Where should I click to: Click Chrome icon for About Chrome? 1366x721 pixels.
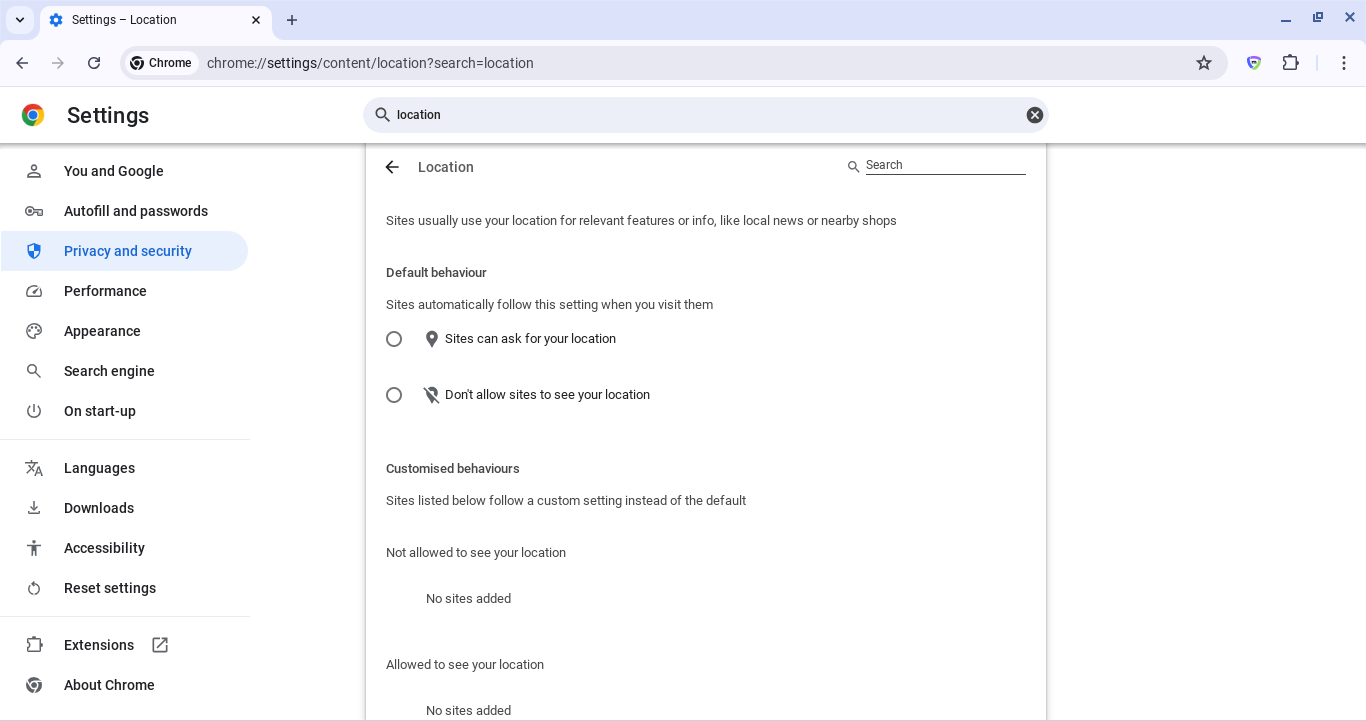pyautogui.click(x=34, y=685)
